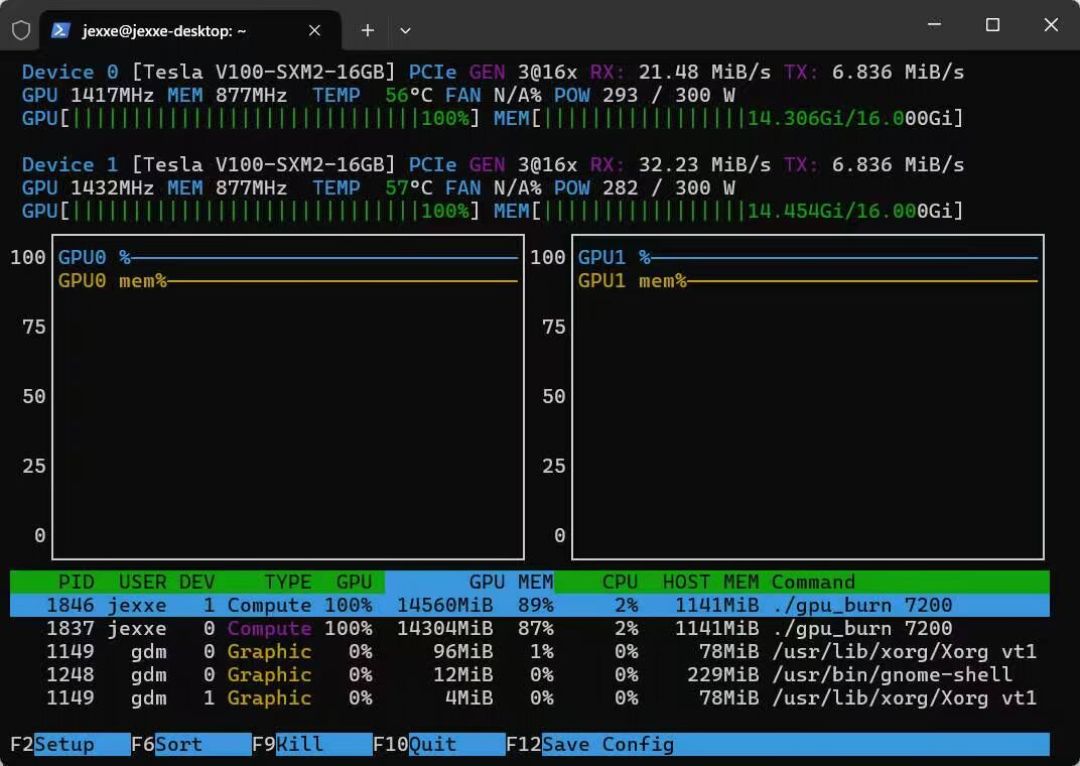Click the shield icon in the title bar
1080x766 pixels.
pyautogui.click(x=21, y=30)
